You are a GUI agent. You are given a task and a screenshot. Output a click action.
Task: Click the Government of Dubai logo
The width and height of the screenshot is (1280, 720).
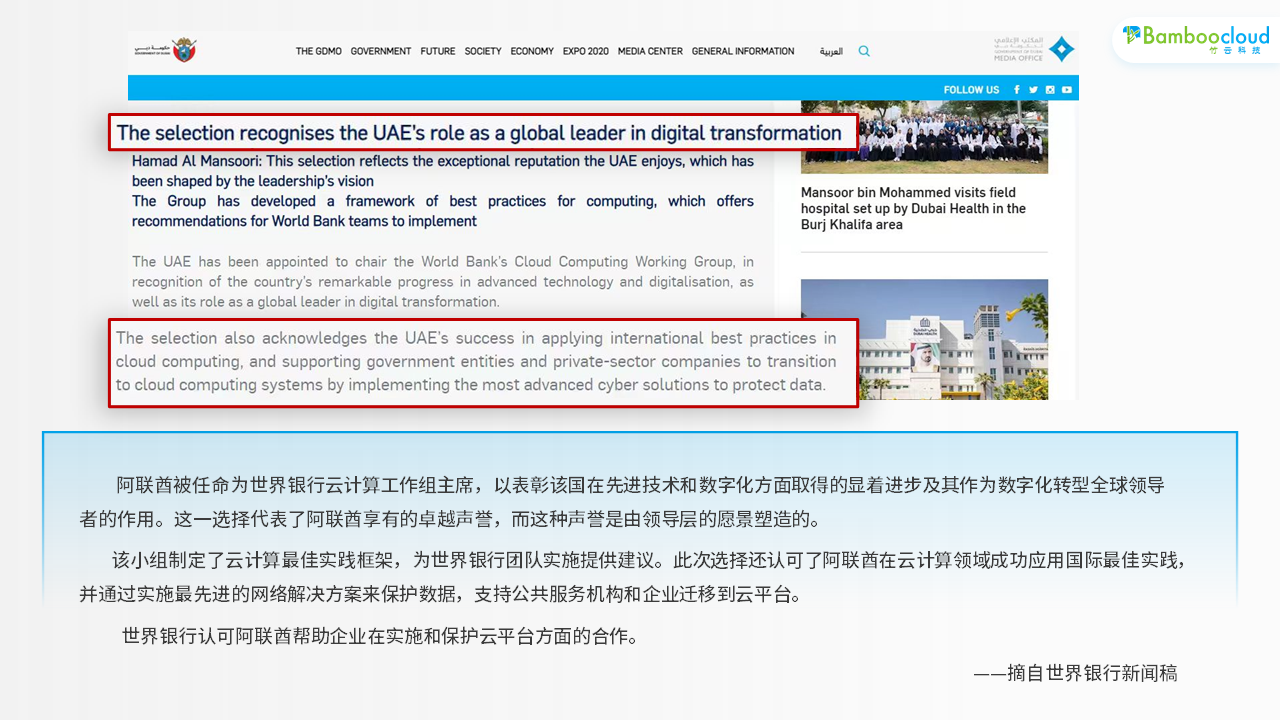165,50
